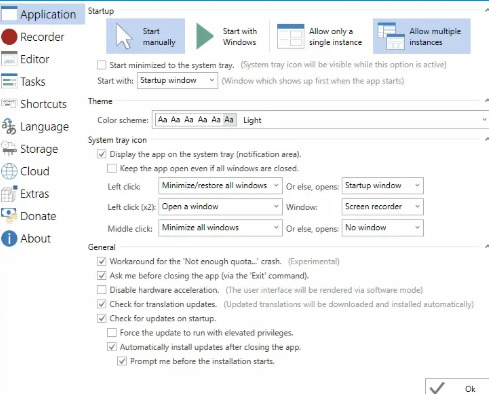This screenshot has height=394, width=489.
Task: Enable Keep the app open checkbox
Action: pyautogui.click(x=112, y=168)
